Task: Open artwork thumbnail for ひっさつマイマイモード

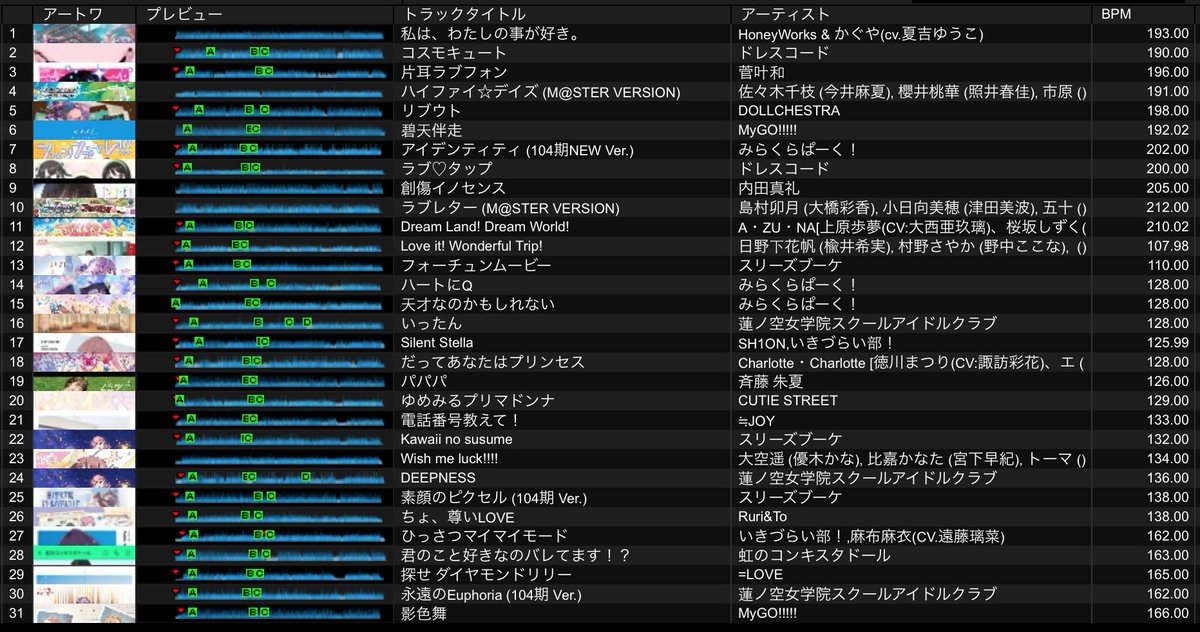Action: click(x=85, y=536)
